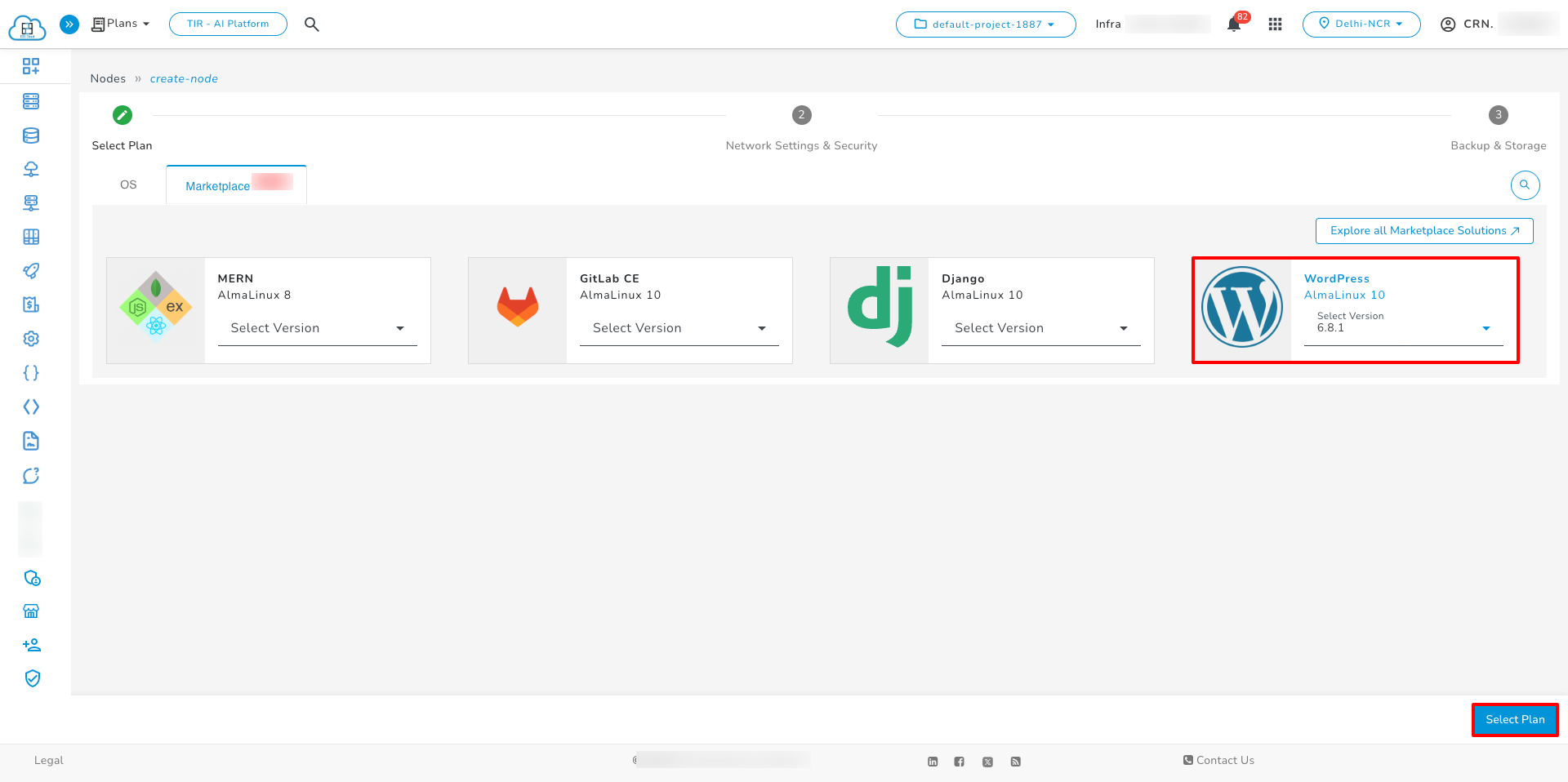The width and height of the screenshot is (1568, 782).
Task: Click Explore all Marketplace Solutions
Action: [1423, 231]
